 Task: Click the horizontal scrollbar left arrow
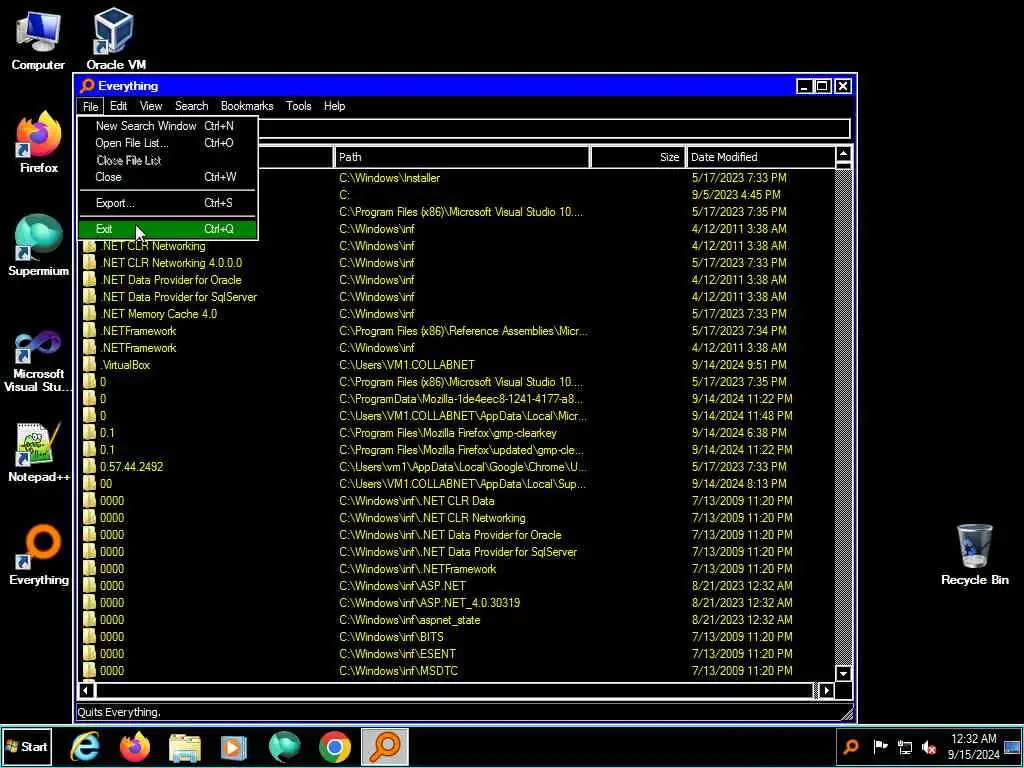[86, 690]
